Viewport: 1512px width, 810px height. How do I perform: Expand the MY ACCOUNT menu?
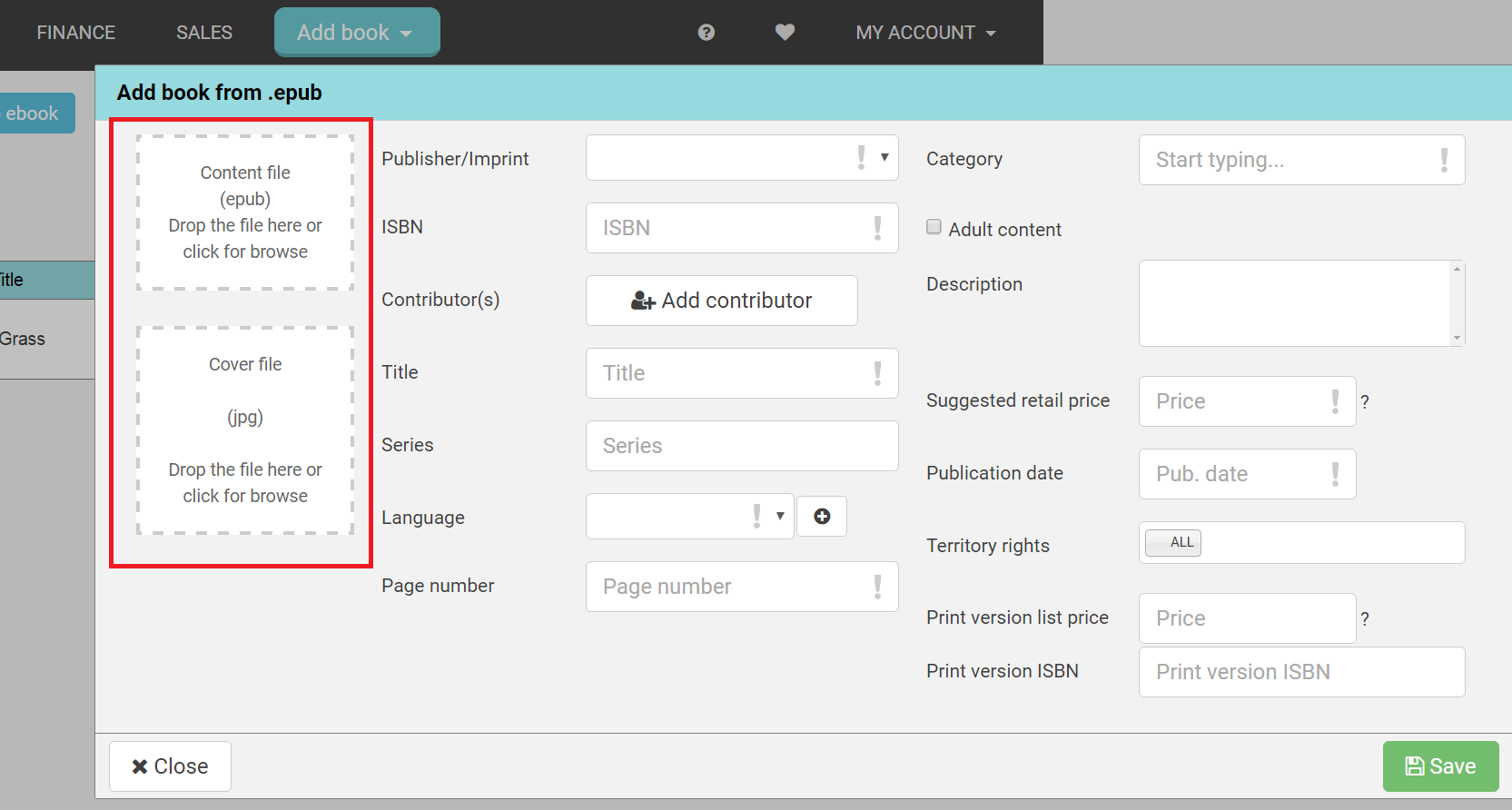[926, 33]
